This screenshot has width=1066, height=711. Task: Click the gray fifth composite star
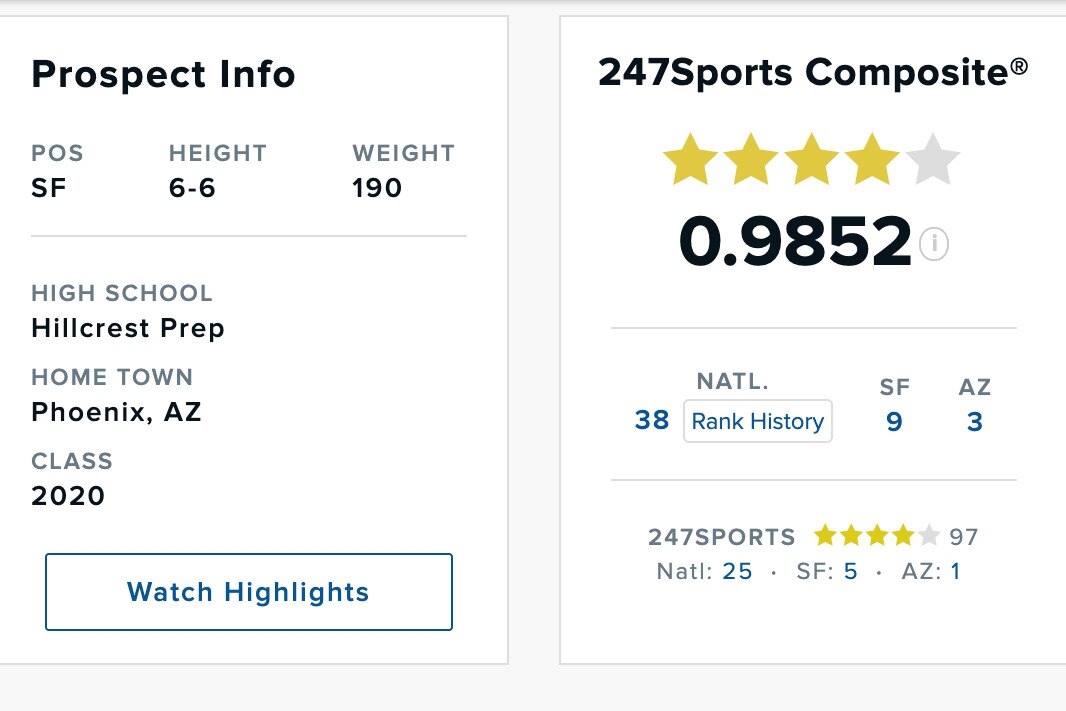(934, 162)
